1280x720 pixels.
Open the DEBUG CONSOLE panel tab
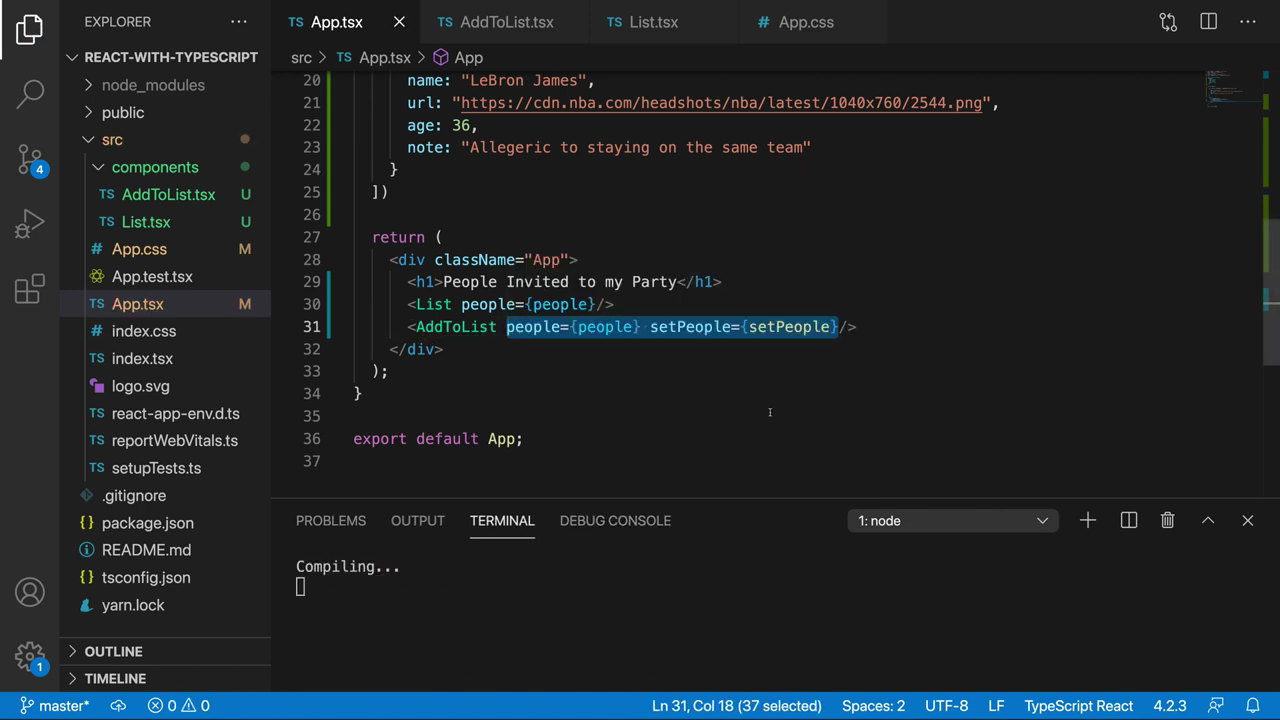[615, 520]
